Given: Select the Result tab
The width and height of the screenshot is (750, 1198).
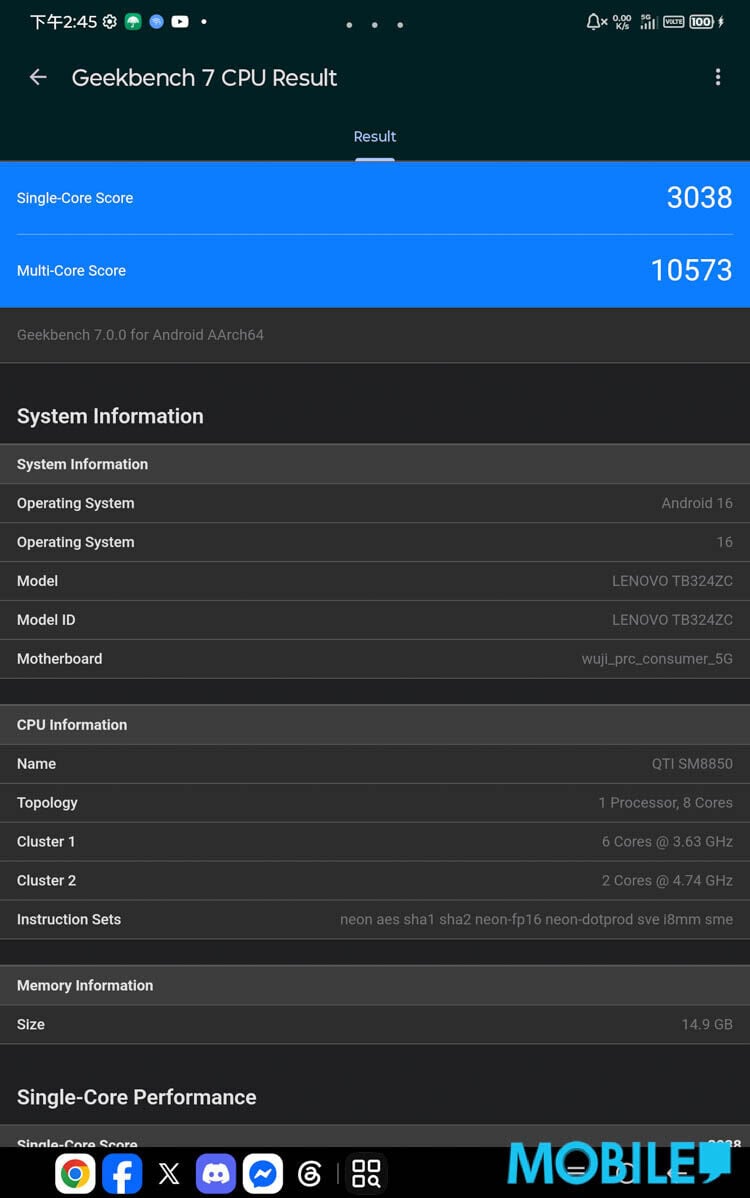Looking at the screenshot, I should tap(374, 137).
